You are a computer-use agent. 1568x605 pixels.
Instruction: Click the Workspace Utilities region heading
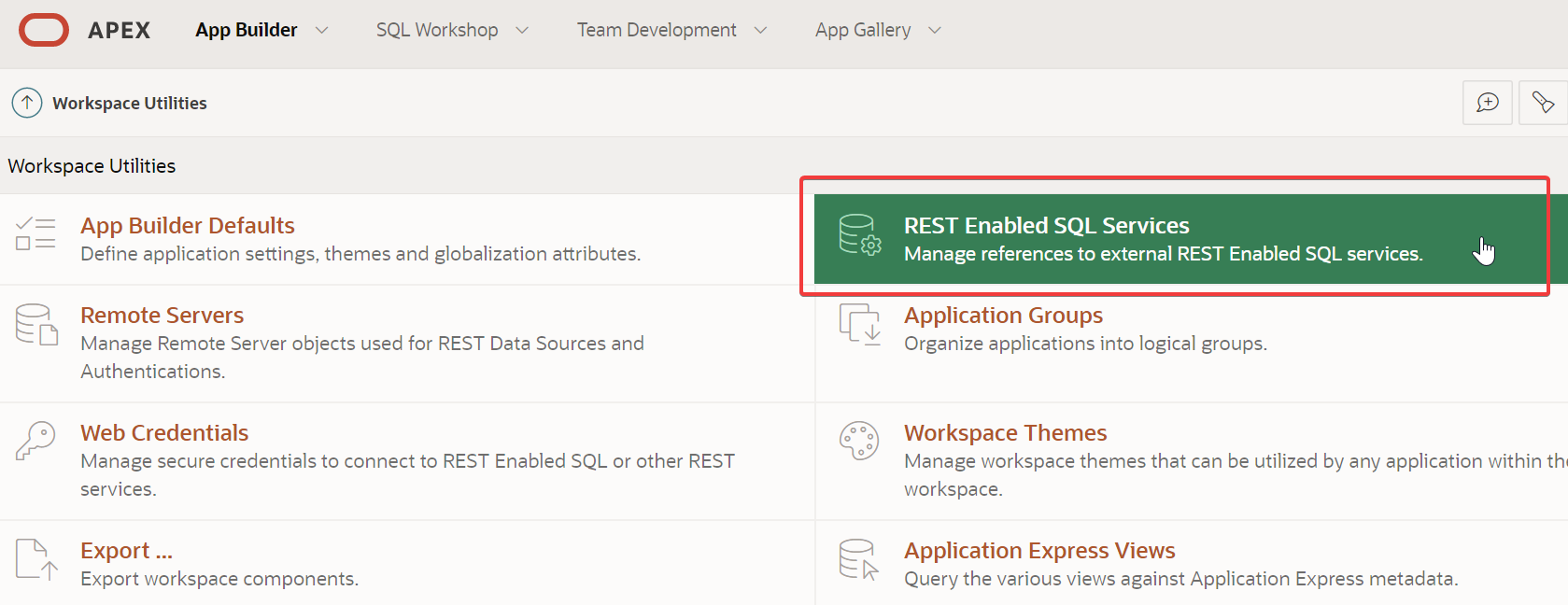92,165
